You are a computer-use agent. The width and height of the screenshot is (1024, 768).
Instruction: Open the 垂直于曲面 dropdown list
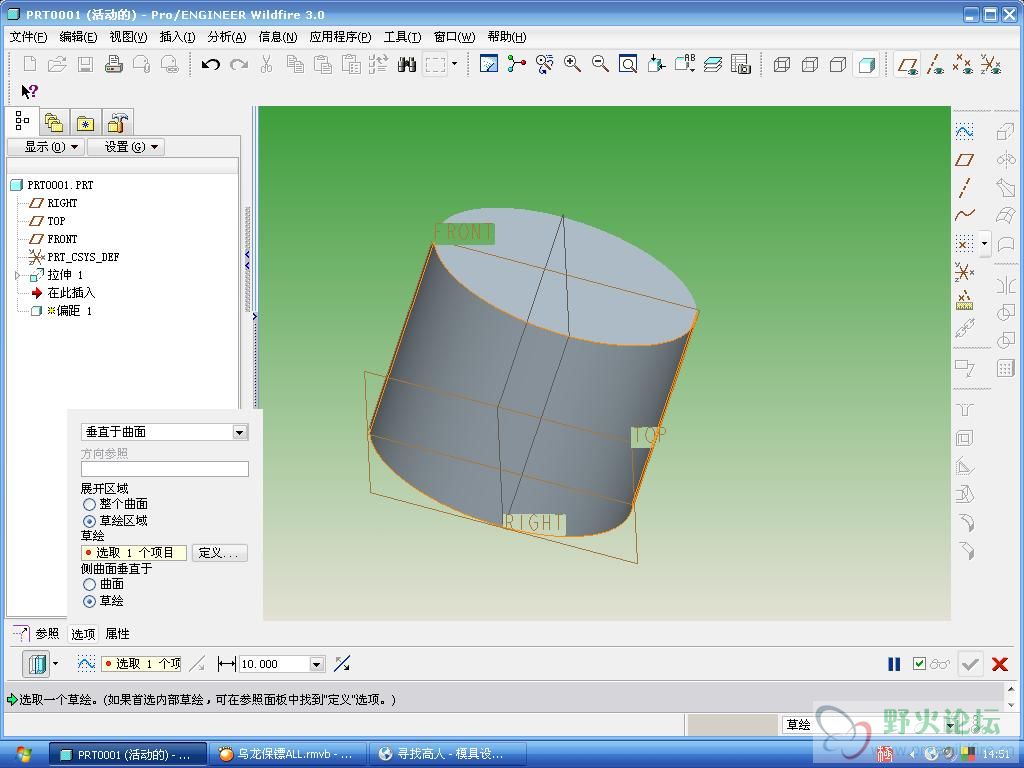[x=240, y=432]
